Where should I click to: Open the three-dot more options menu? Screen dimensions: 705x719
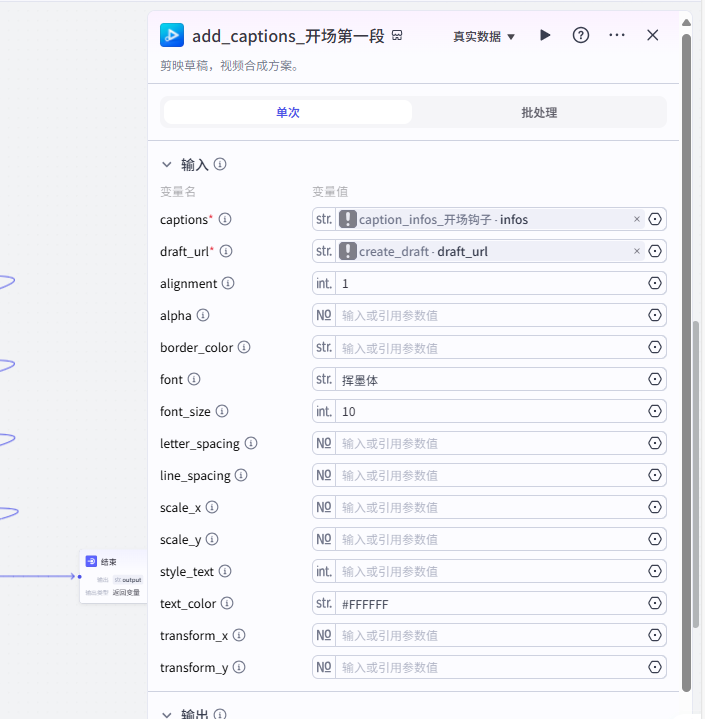pyautogui.click(x=617, y=35)
